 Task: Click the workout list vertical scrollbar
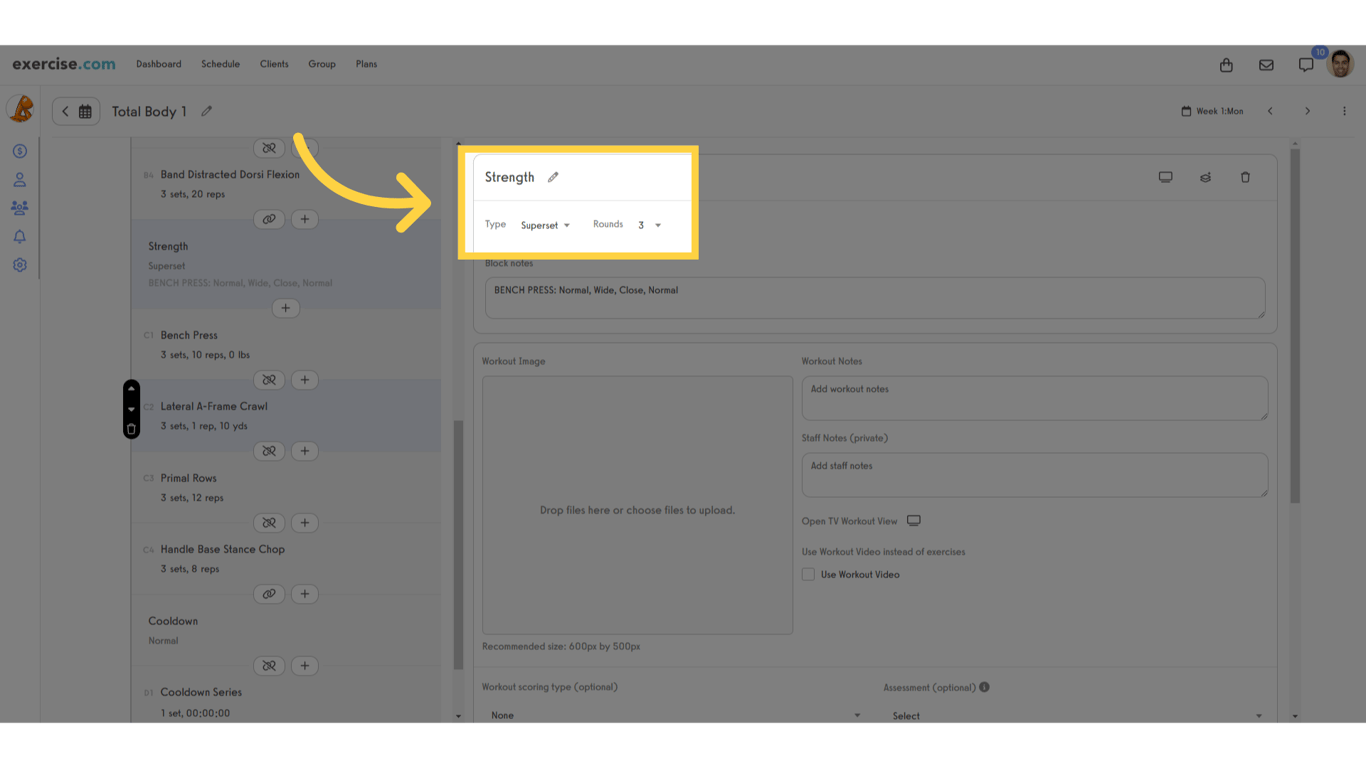[459, 545]
